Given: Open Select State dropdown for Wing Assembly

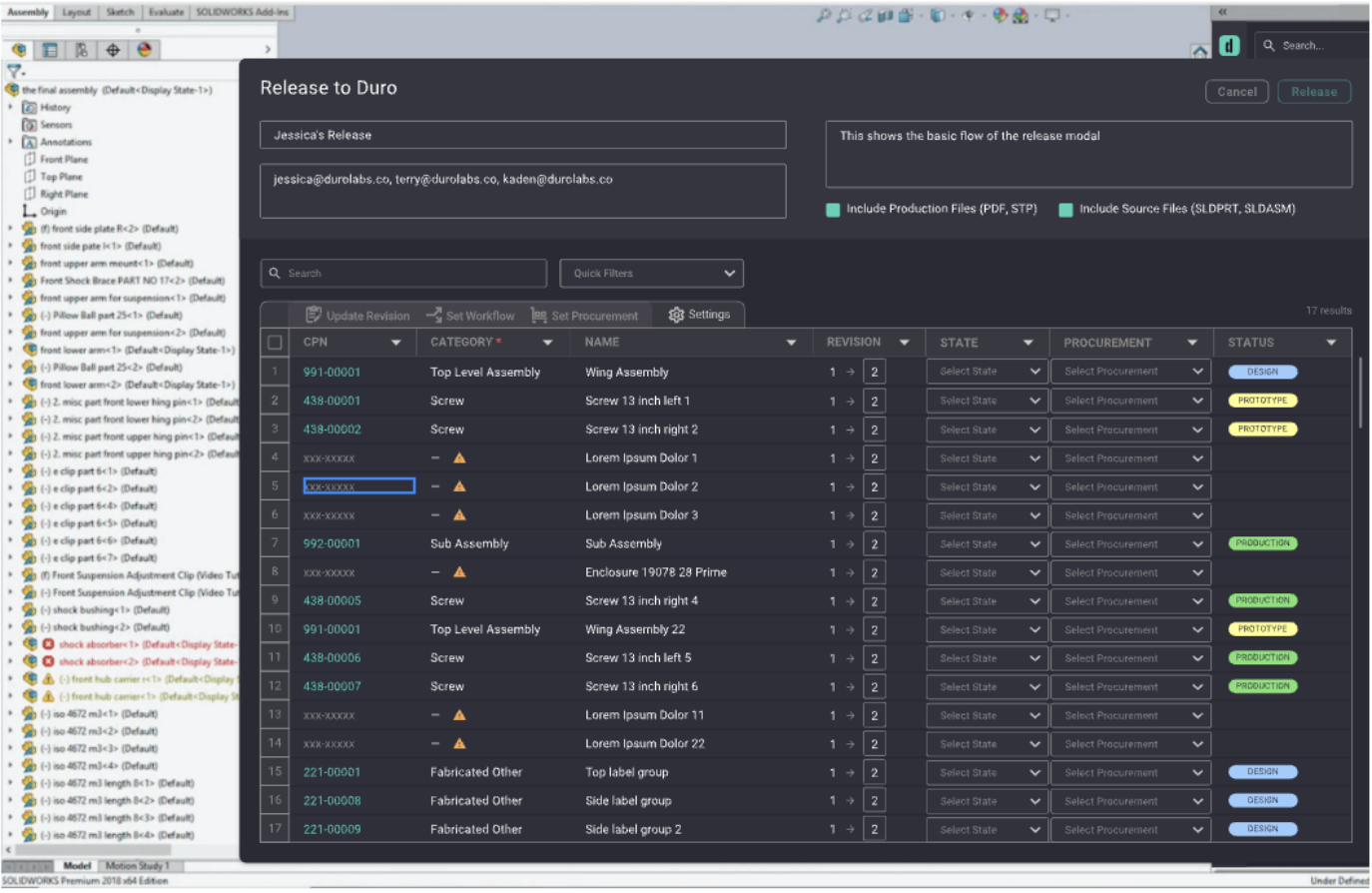Looking at the screenshot, I should coord(987,372).
